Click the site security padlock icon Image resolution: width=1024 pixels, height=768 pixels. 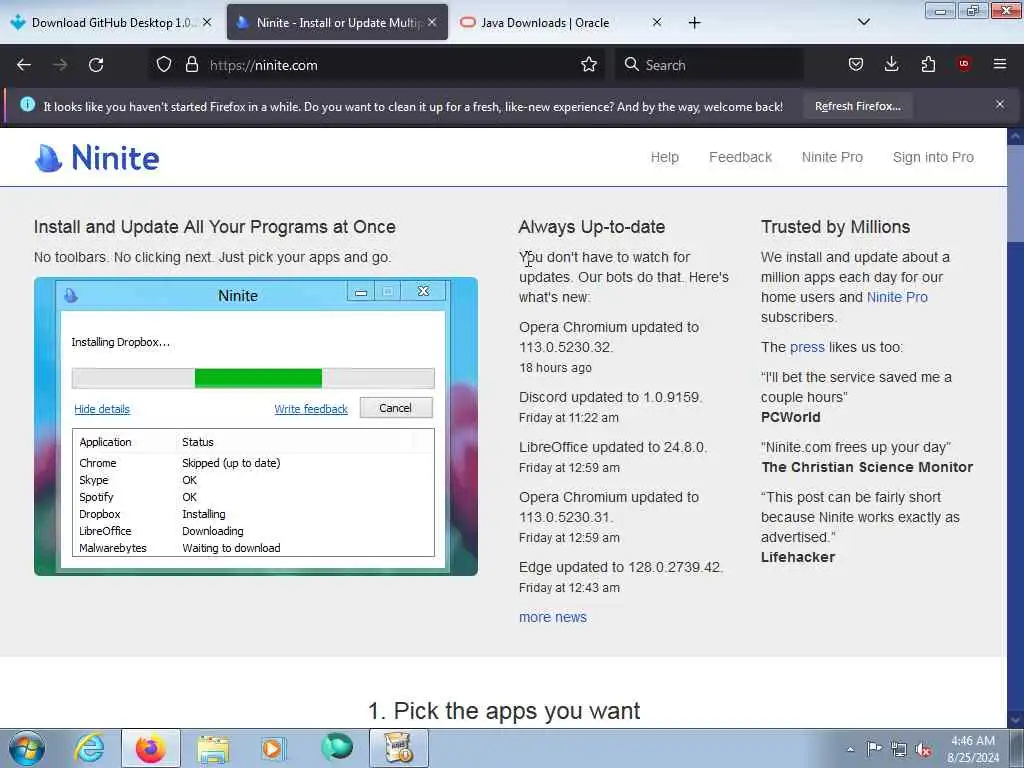point(191,65)
